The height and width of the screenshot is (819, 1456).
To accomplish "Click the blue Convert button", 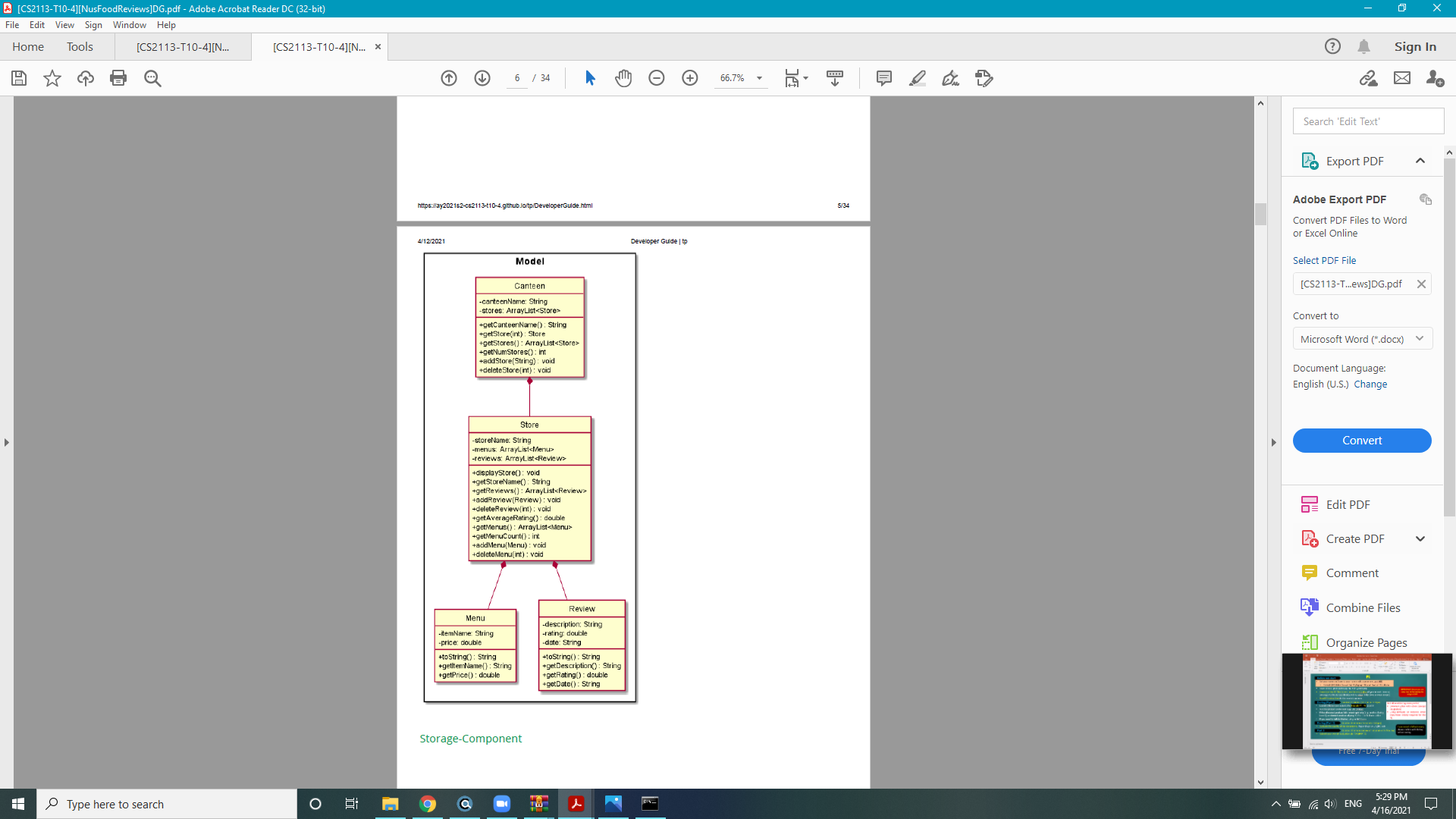I will tap(1362, 441).
